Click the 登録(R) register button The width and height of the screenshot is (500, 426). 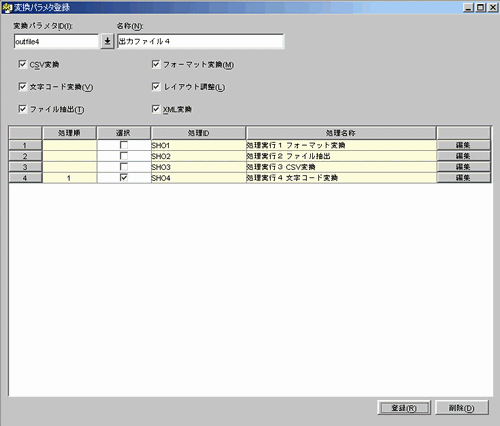(404, 408)
